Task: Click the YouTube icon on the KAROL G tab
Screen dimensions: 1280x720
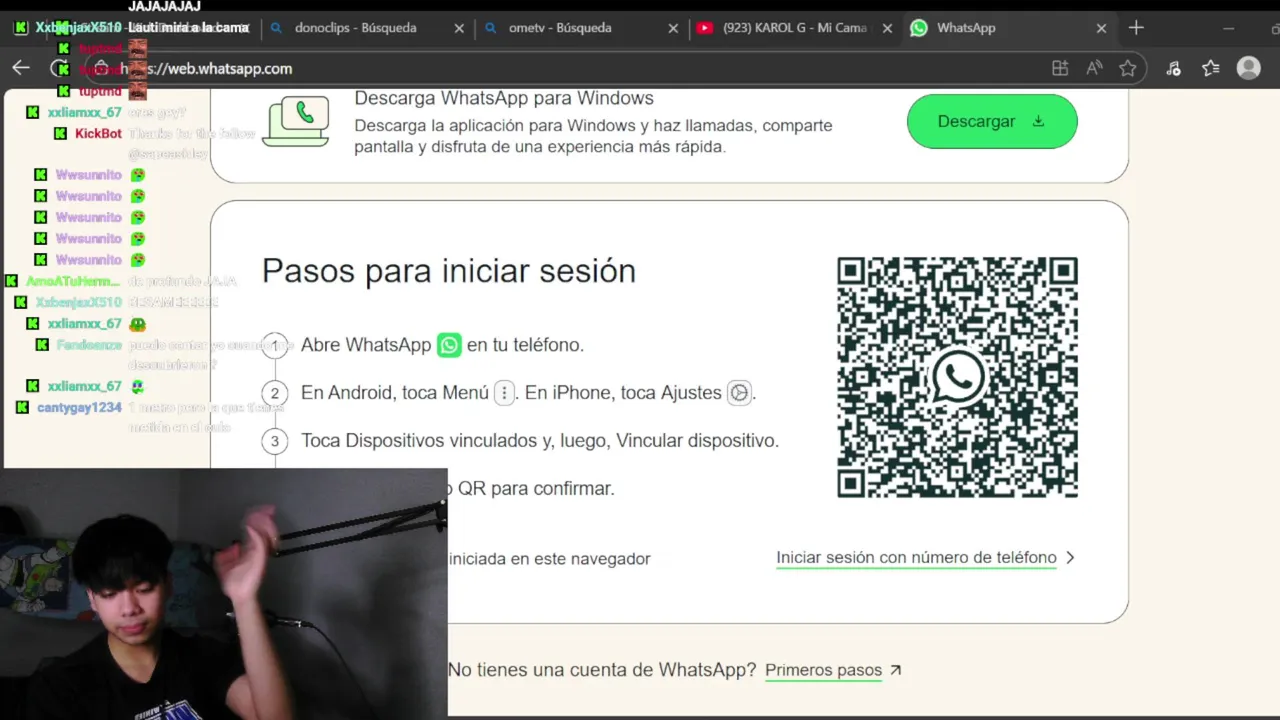Action: (705, 28)
